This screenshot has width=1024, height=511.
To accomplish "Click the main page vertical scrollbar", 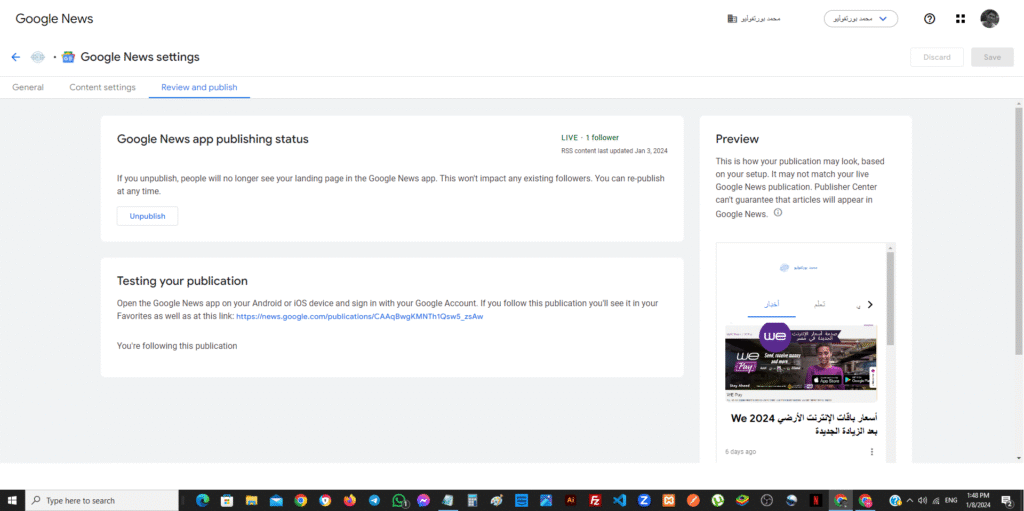I will pyautogui.click(x=1019, y=232).
